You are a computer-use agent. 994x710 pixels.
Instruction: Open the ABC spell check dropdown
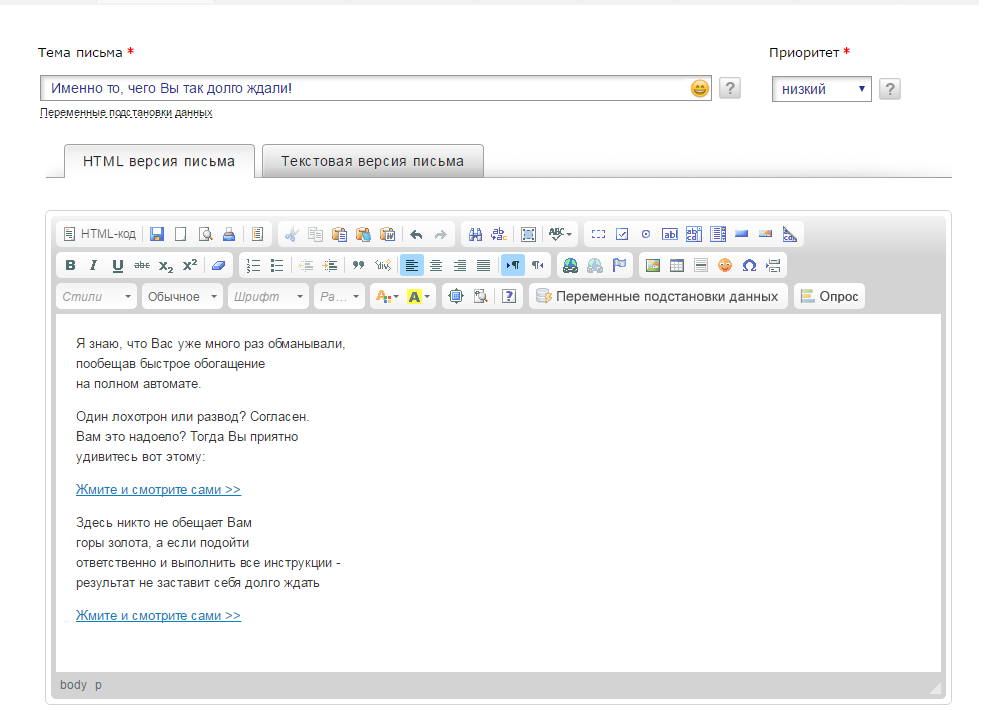560,235
